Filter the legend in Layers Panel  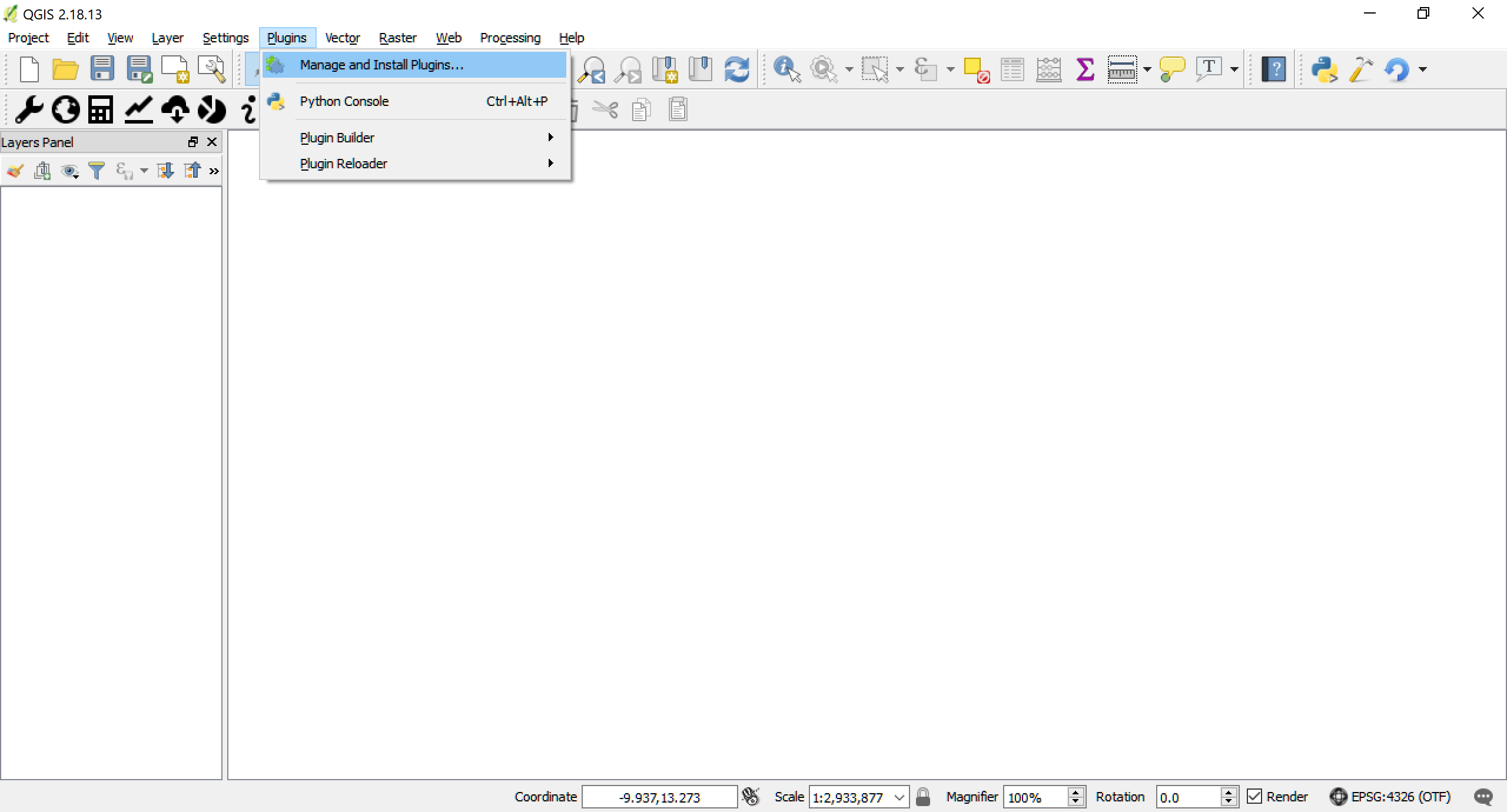pos(97,170)
